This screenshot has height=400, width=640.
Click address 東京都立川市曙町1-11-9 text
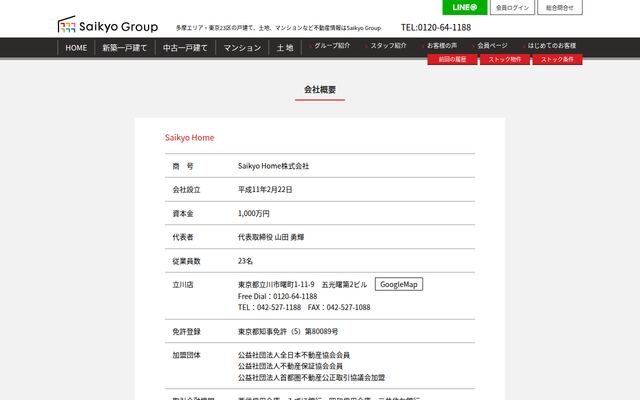coord(276,284)
